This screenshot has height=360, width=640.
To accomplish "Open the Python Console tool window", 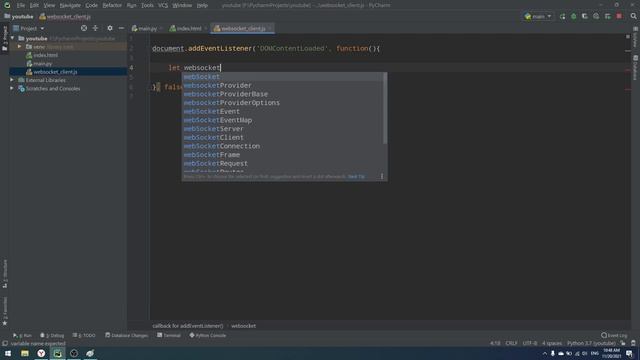I will (207, 335).
